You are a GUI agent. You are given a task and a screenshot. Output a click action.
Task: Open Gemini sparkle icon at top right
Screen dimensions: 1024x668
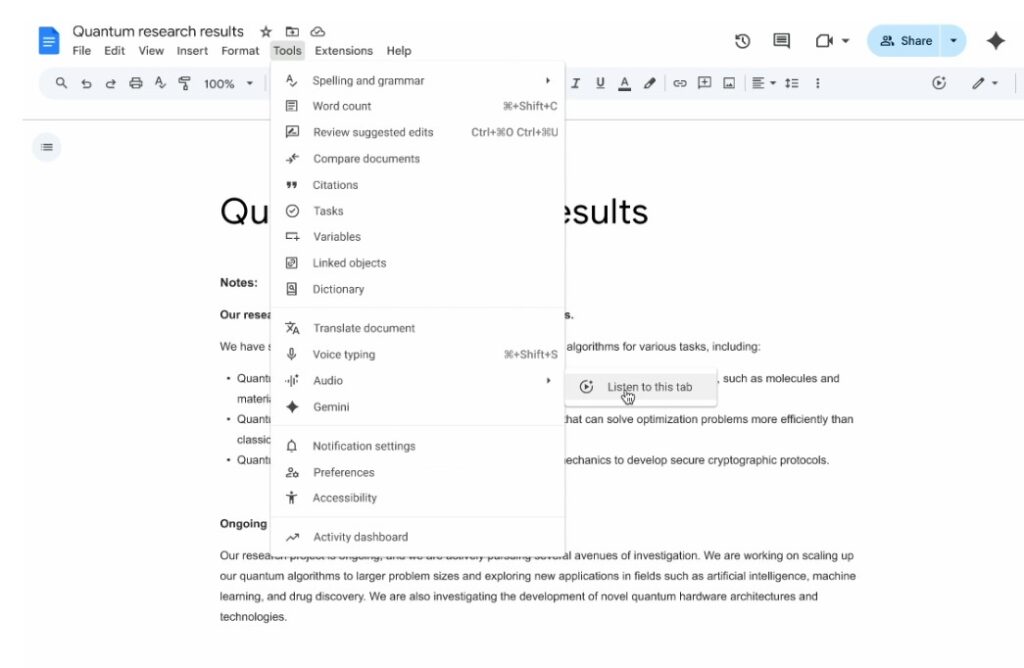995,41
